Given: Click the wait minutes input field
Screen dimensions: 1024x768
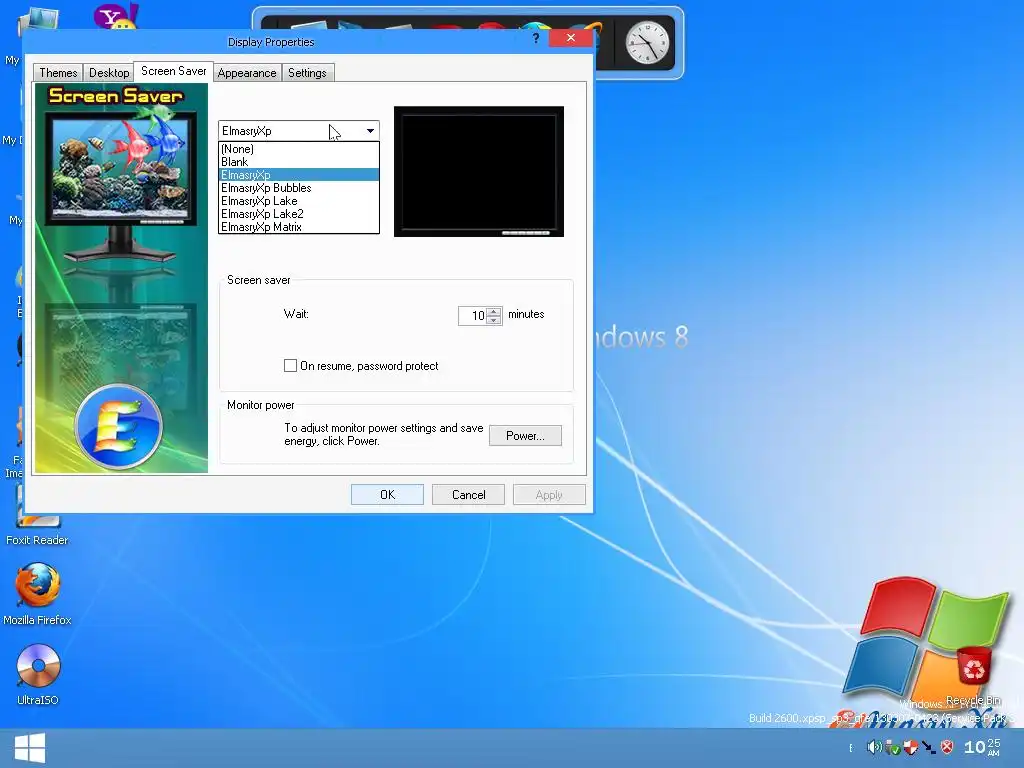Looking at the screenshot, I should click(473, 316).
